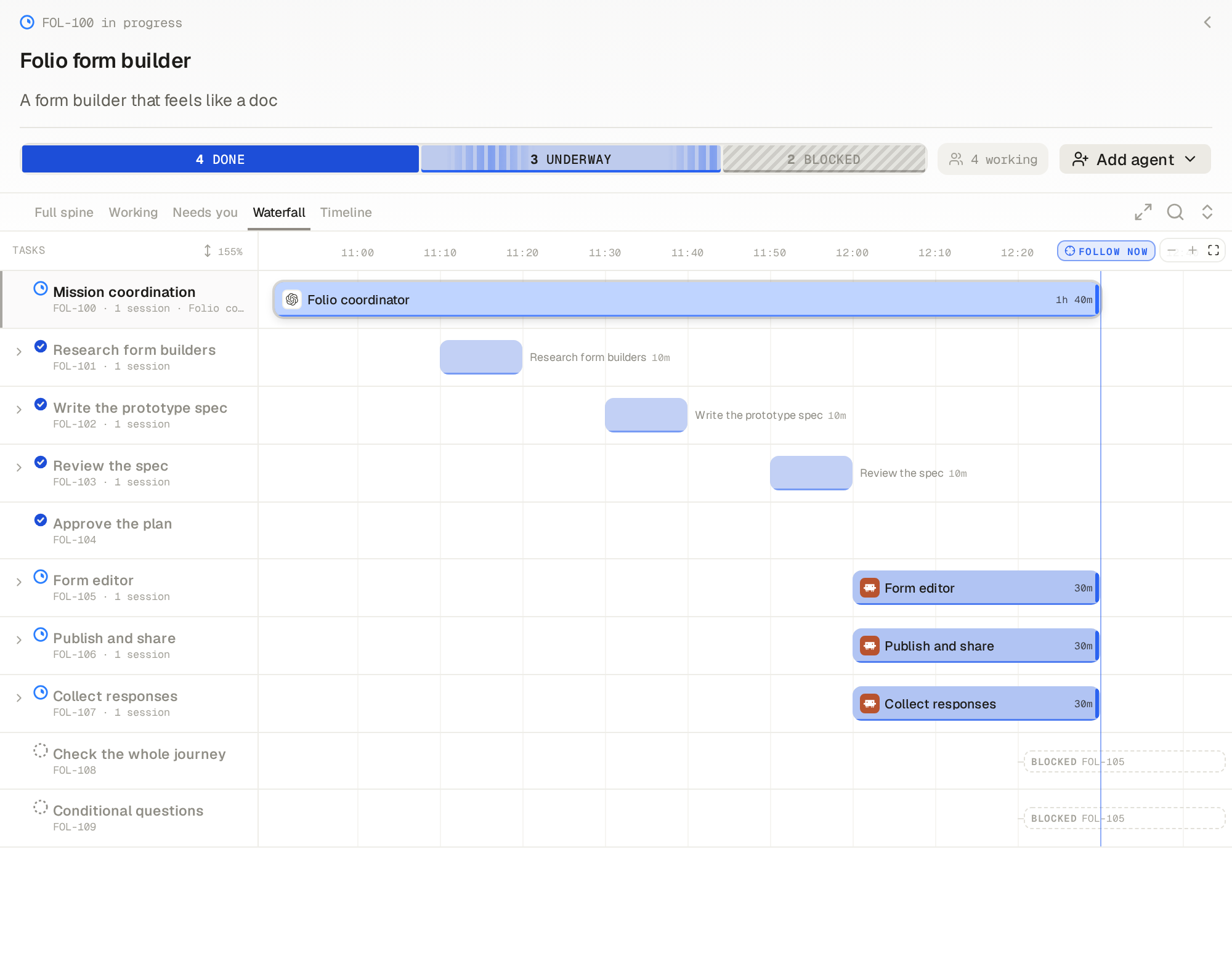
Task: Open the Form editor 30m session bar
Action: coord(976,588)
